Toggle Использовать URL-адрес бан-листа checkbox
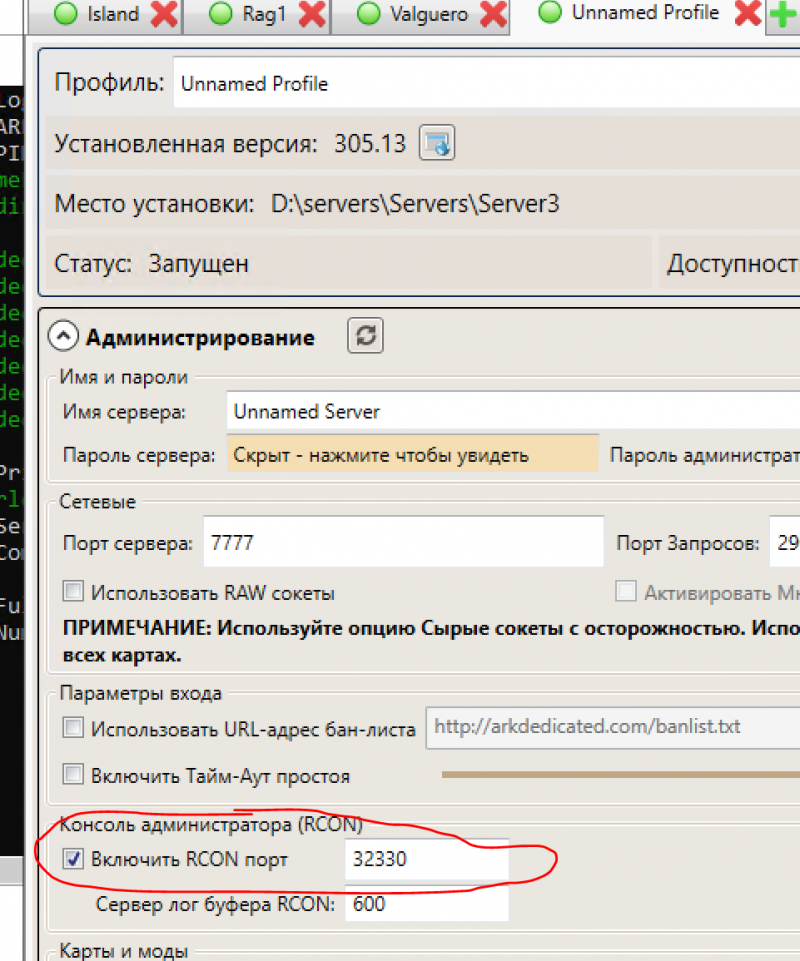800x961 pixels. [x=73, y=728]
